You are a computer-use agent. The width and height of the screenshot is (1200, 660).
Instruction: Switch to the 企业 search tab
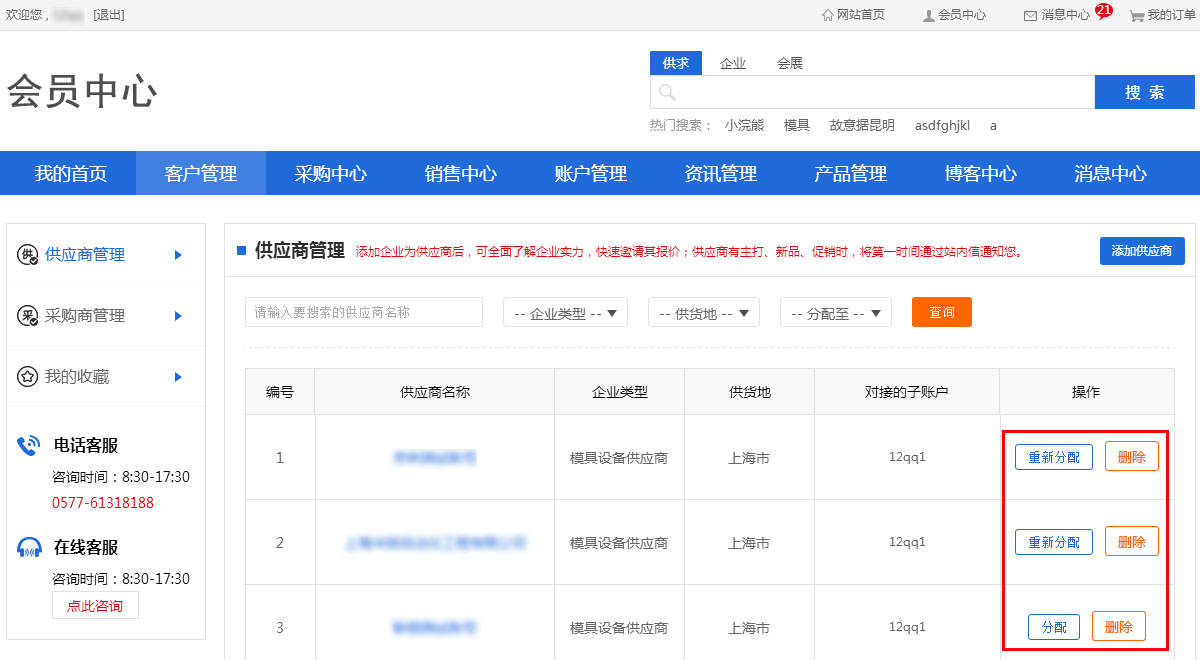[733, 63]
